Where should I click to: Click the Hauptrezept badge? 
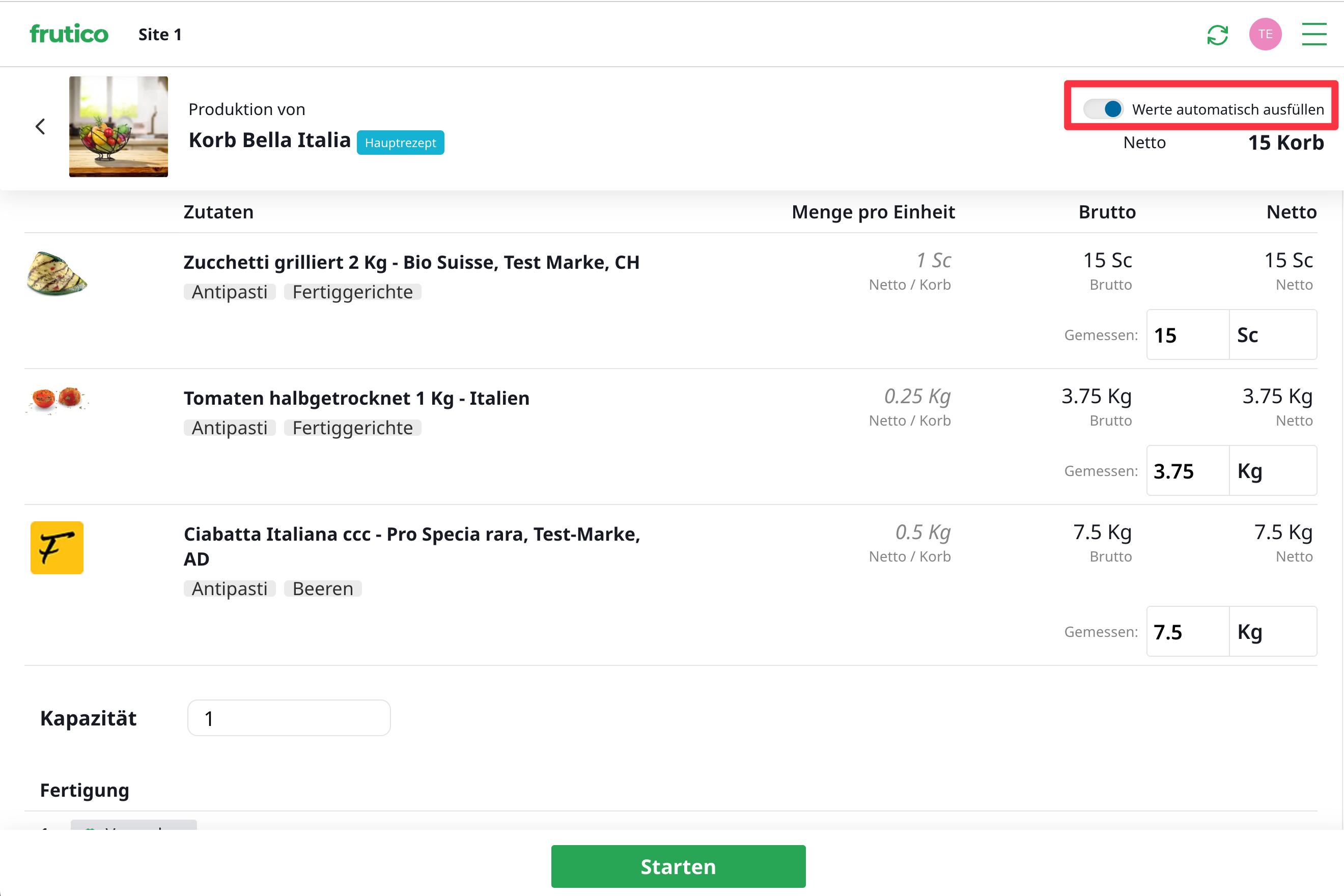[x=400, y=143]
